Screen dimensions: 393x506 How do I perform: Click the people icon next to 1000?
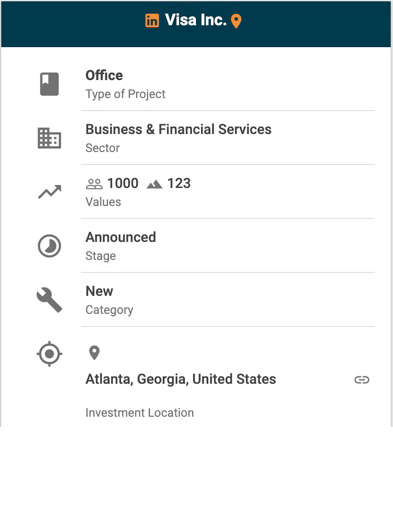click(x=94, y=184)
